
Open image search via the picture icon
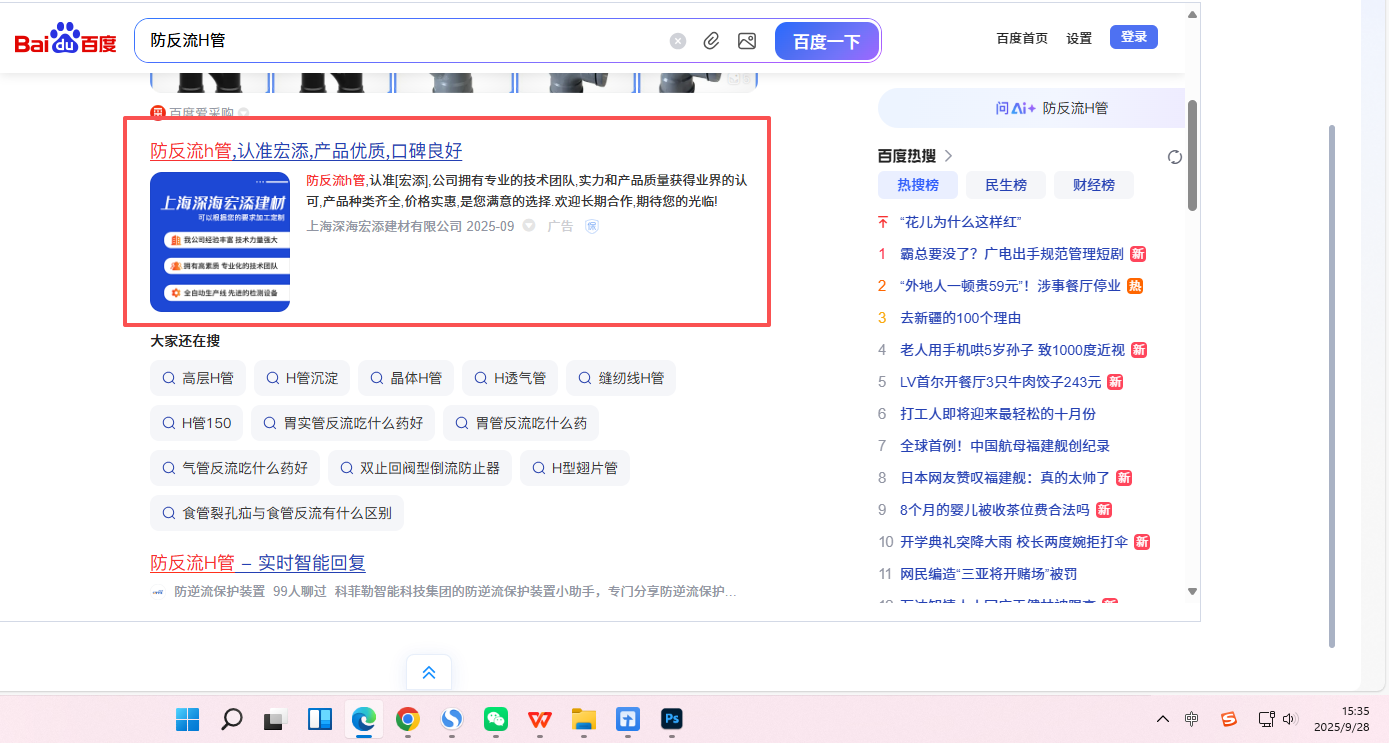coord(746,41)
